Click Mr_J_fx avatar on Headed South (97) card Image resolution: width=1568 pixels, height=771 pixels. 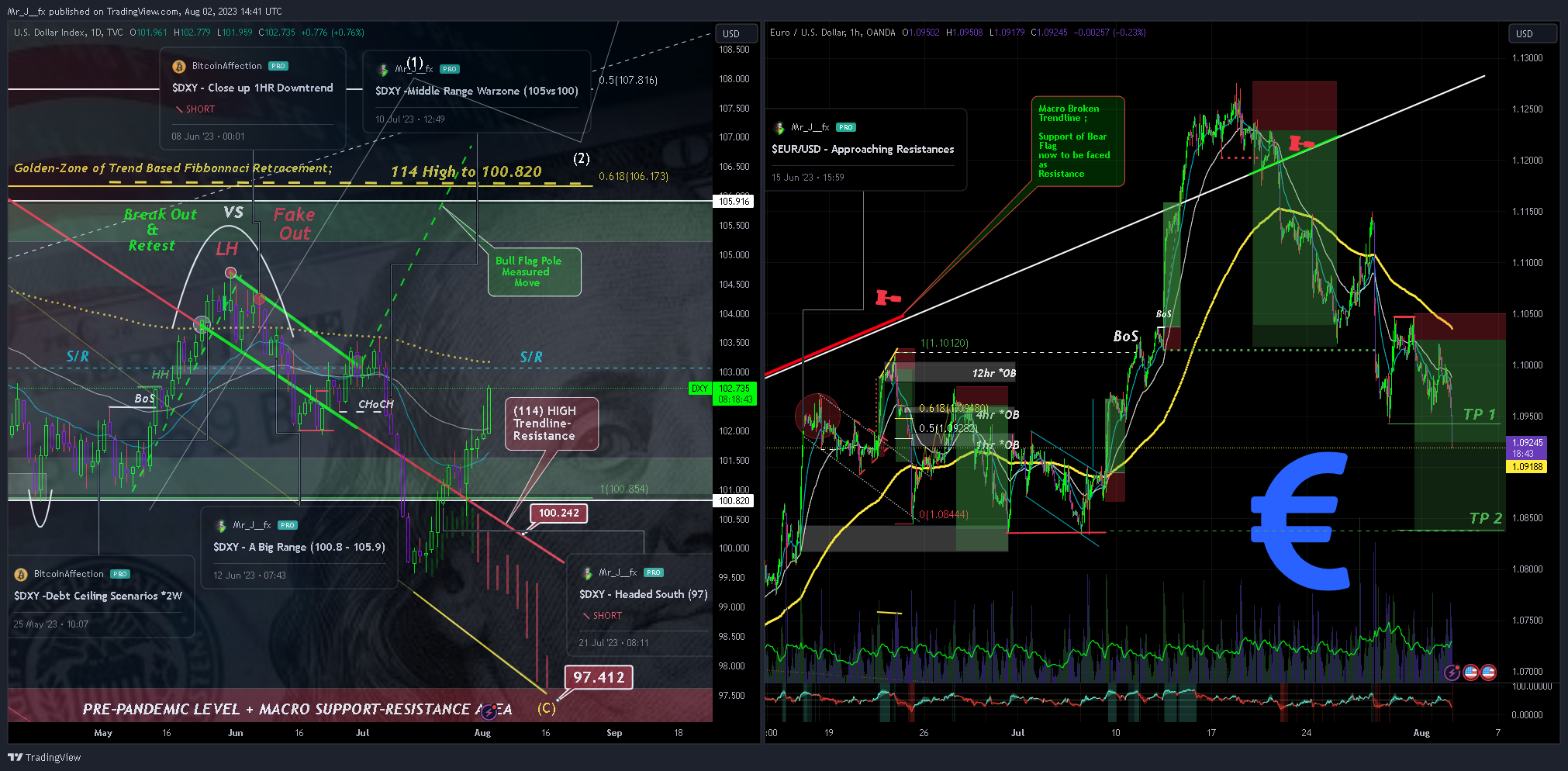[x=587, y=573]
